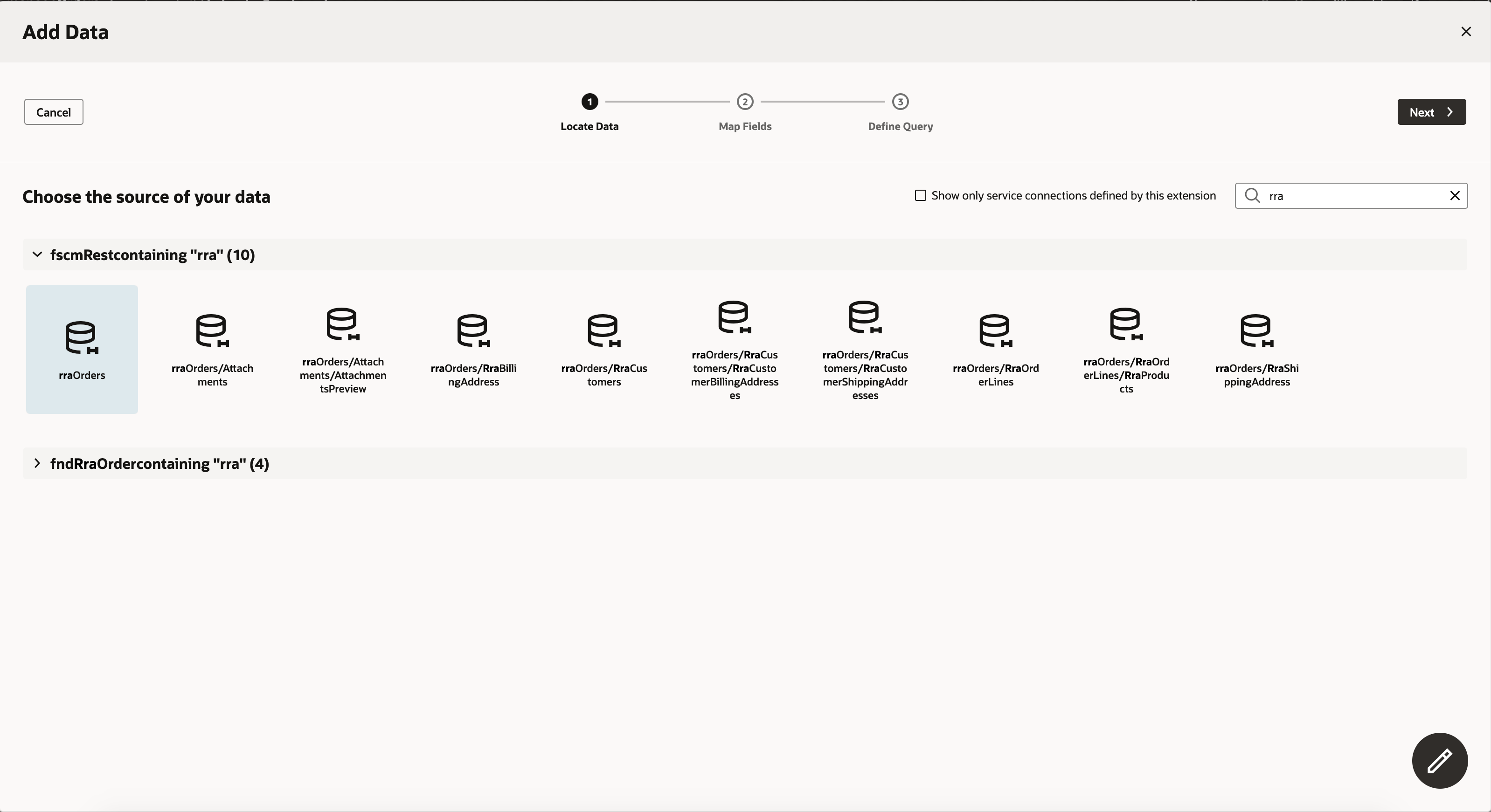The width and height of the screenshot is (1491, 812).
Task: Cancel the Add Data wizard
Action: (x=53, y=111)
